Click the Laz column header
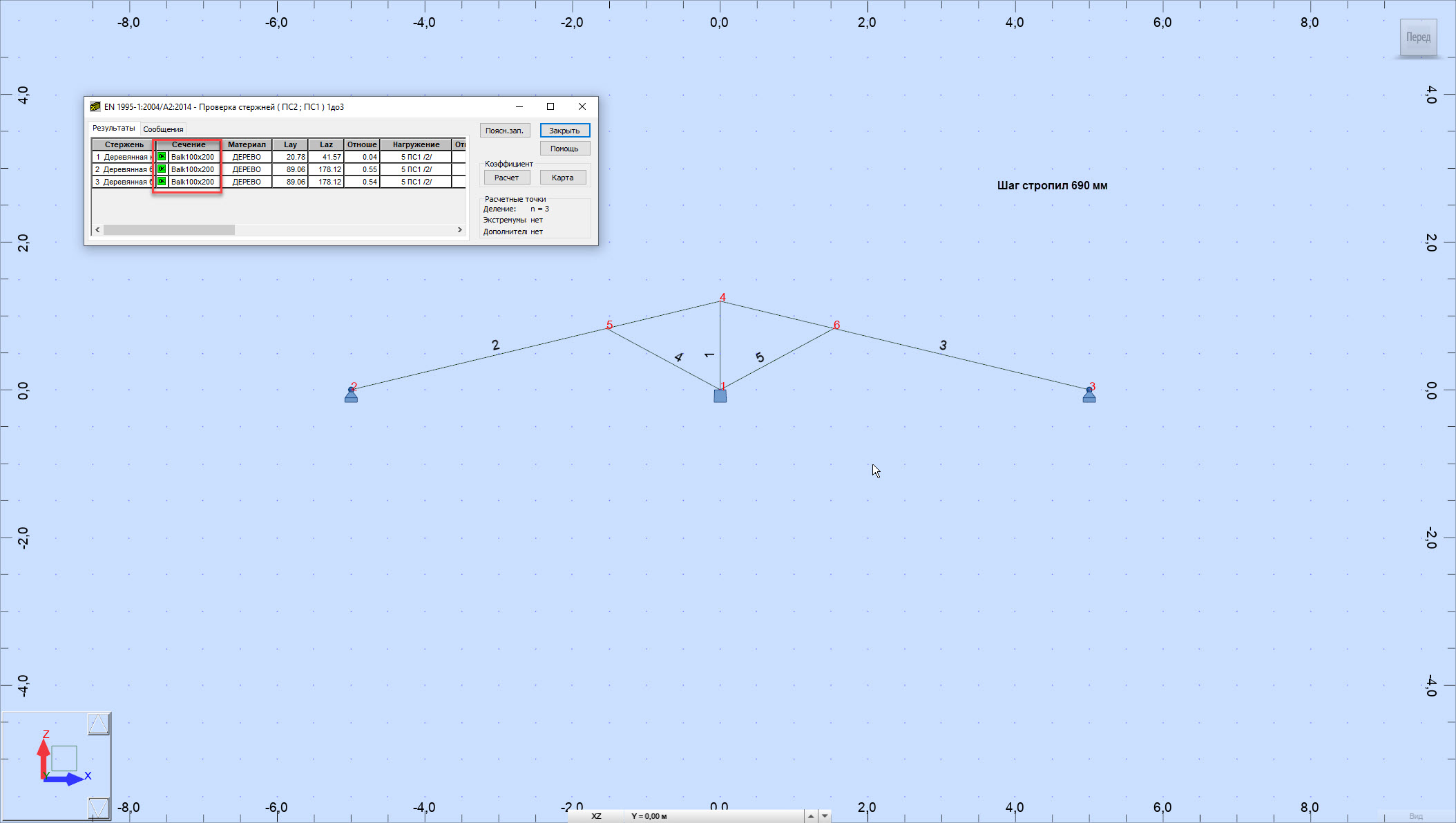The image size is (1456, 823). (x=326, y=144)
